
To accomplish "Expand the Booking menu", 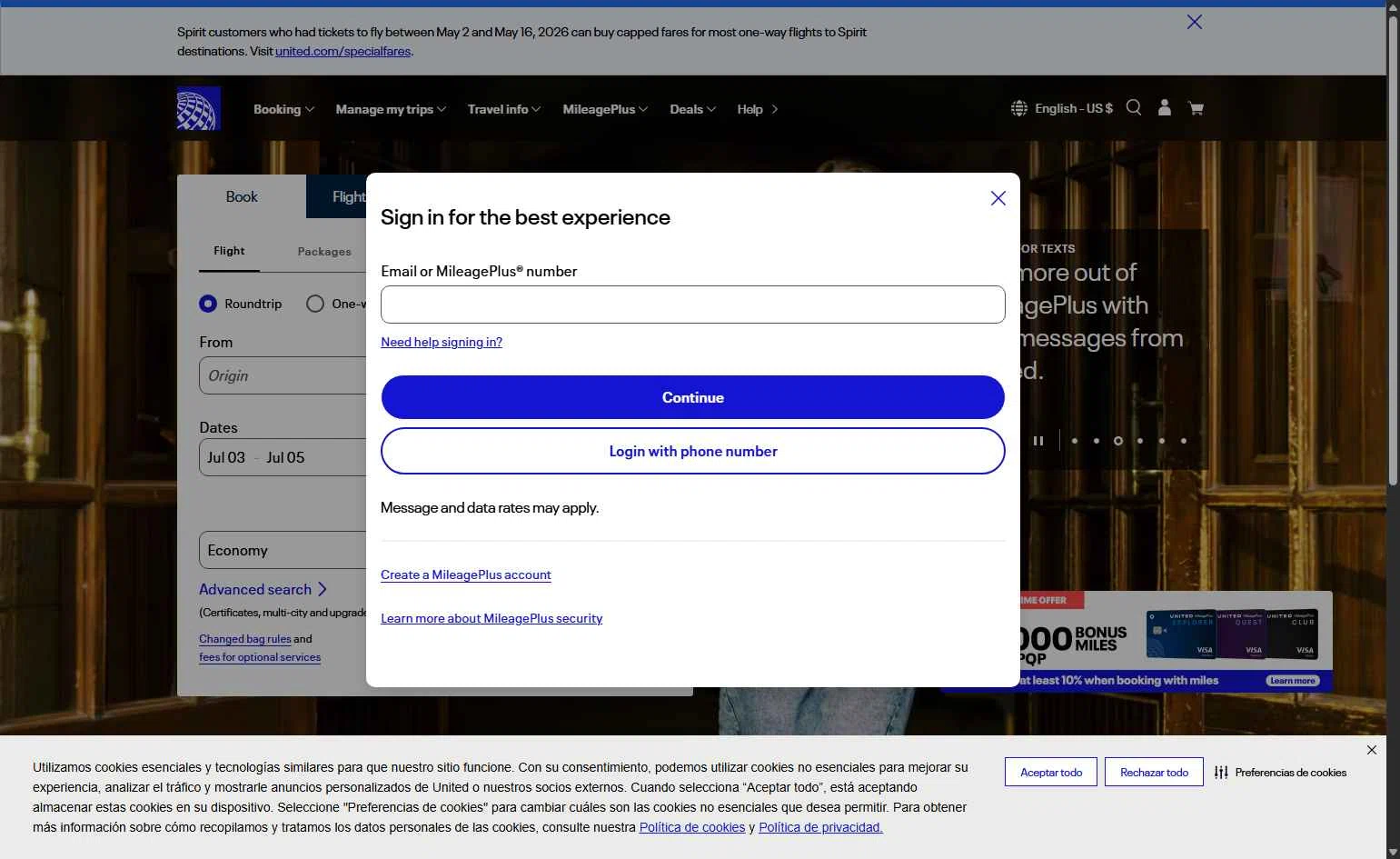I will pyautogui.click(x=283, y=109).
